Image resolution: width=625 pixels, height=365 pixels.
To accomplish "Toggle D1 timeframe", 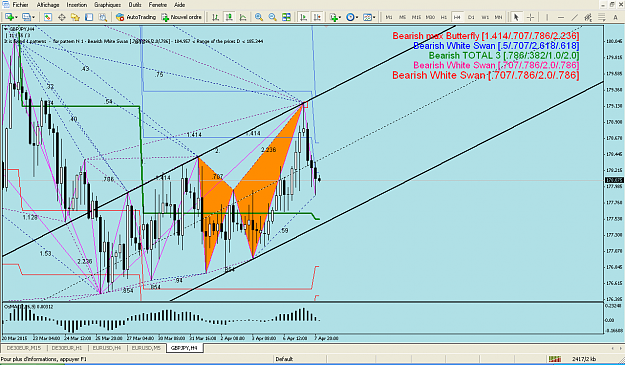I will (x=471, y=17).
